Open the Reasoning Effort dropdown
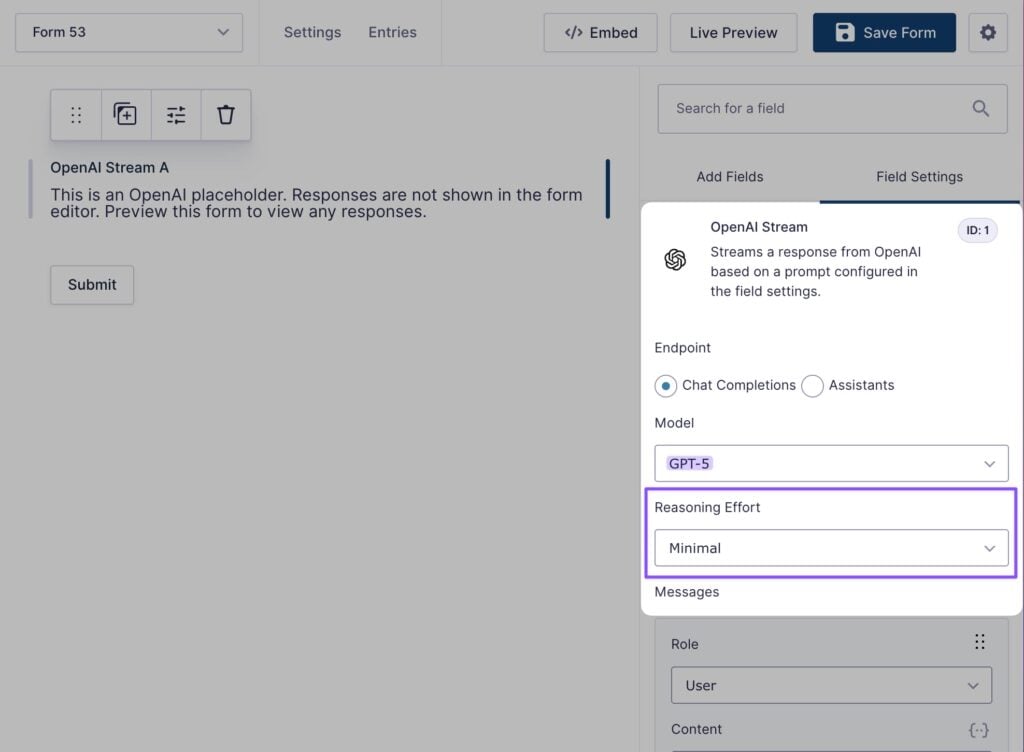This screenshot has height=752, width=1024. [831, 548]
